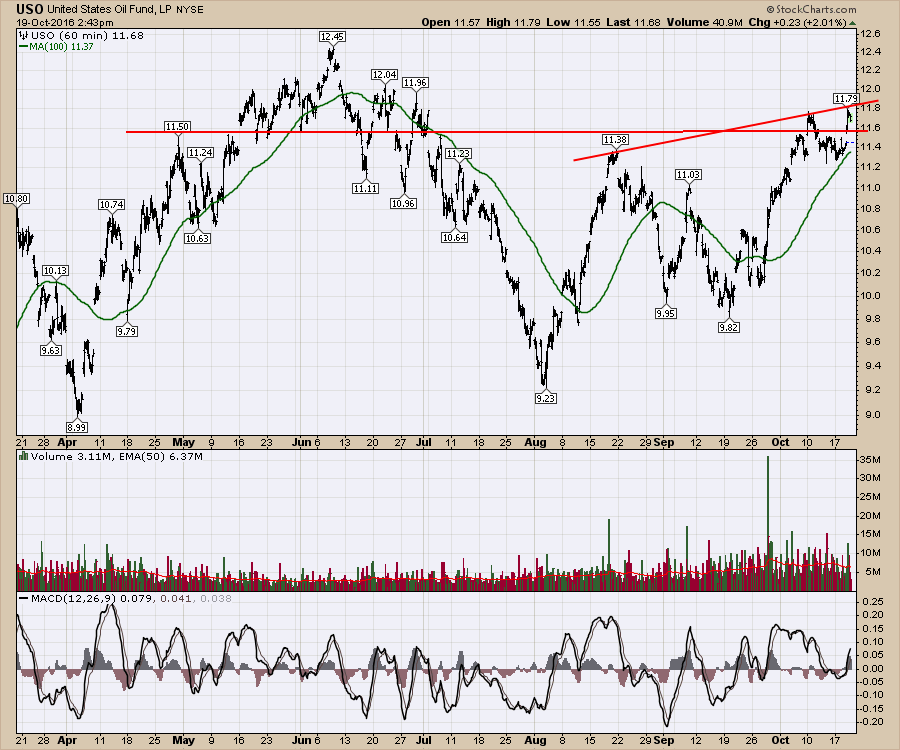Image resolution: width=900 pixels, height=750 pixels.
Task: Click the 10.80 price label
Action: 16,199
